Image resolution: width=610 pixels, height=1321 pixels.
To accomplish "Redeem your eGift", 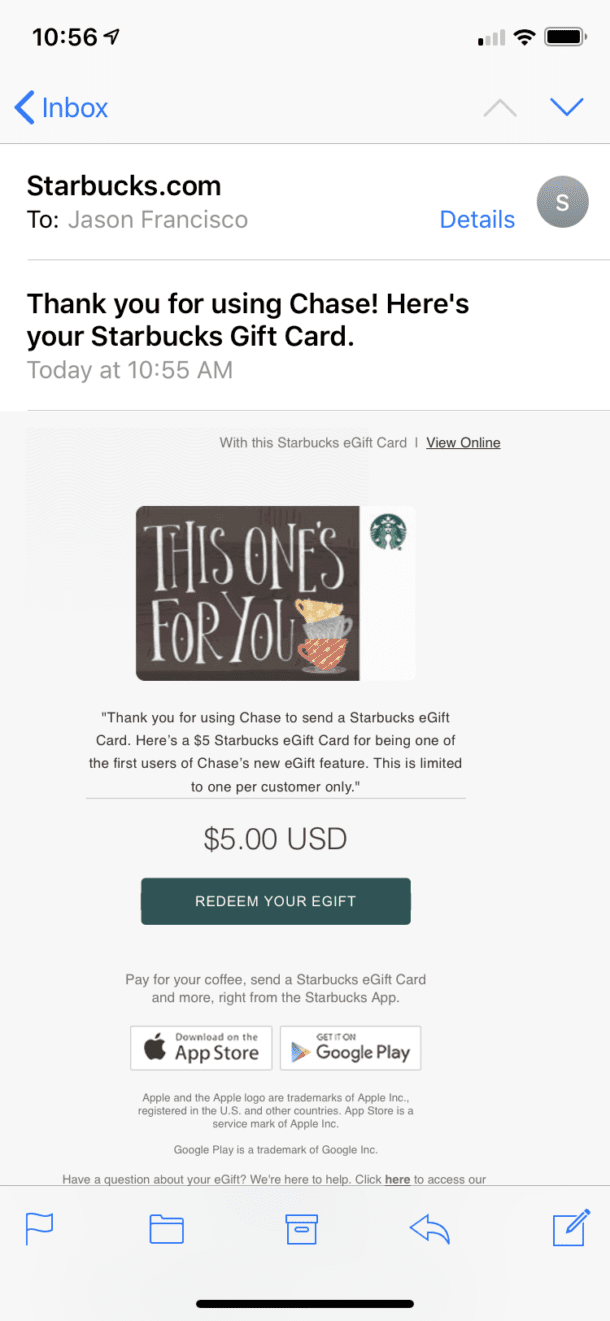I will click(x=275, y=901).
